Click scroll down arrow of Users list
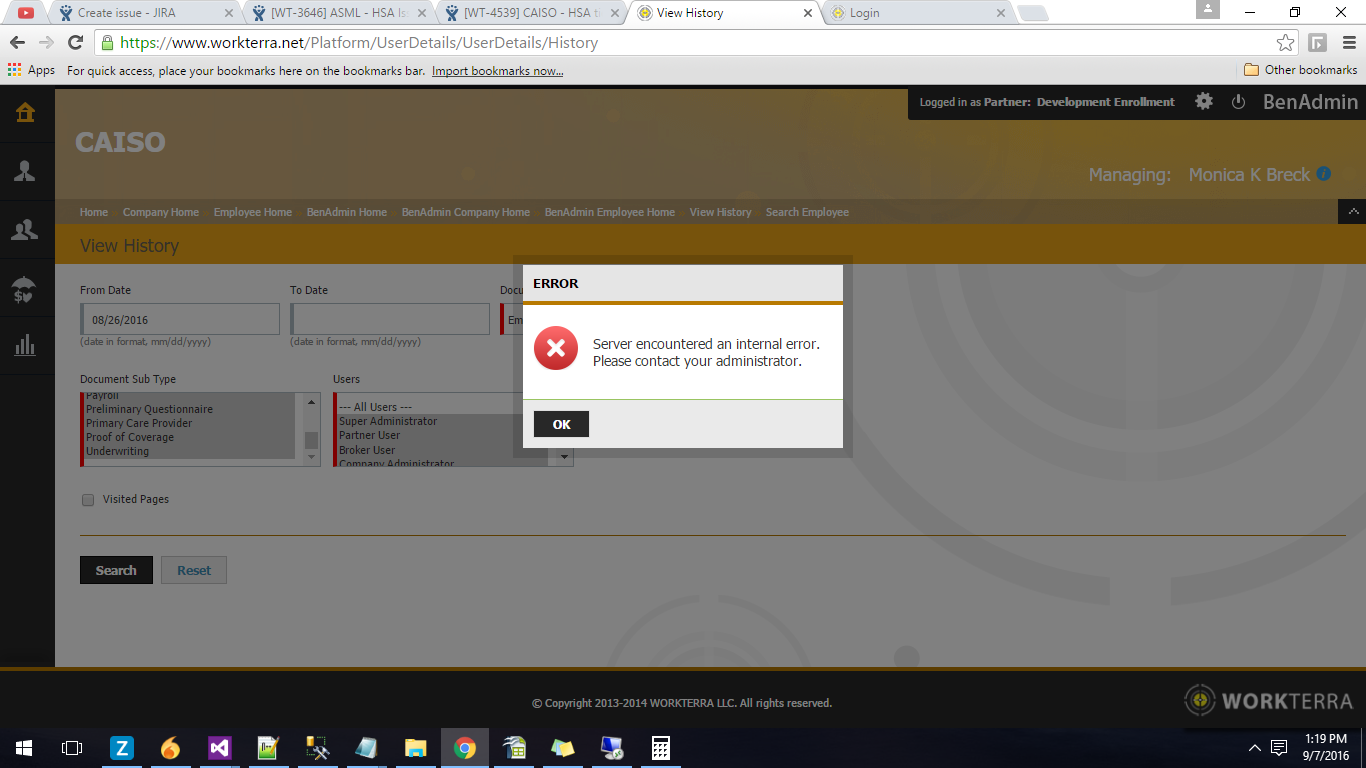Viewport: 1366px width, 768px height. (x=565, y=458)
